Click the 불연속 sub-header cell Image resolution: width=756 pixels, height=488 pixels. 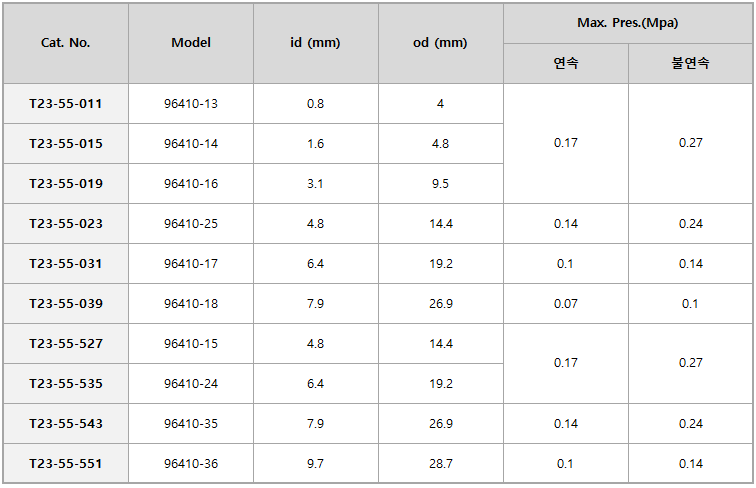690,63
